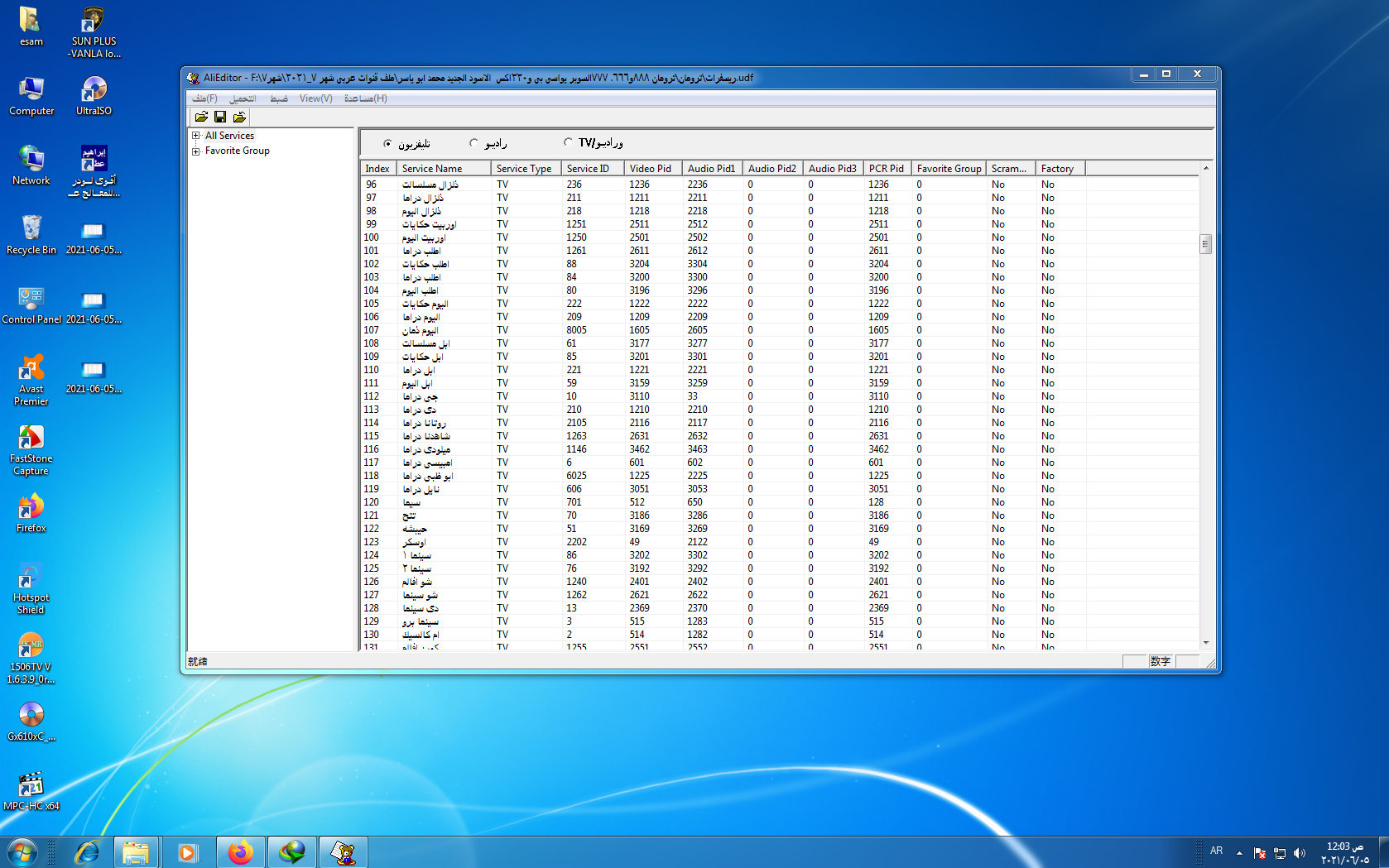Click scroll down arrow of service list
Screen dimensions: 1389x868
(x=1205, y=643)
